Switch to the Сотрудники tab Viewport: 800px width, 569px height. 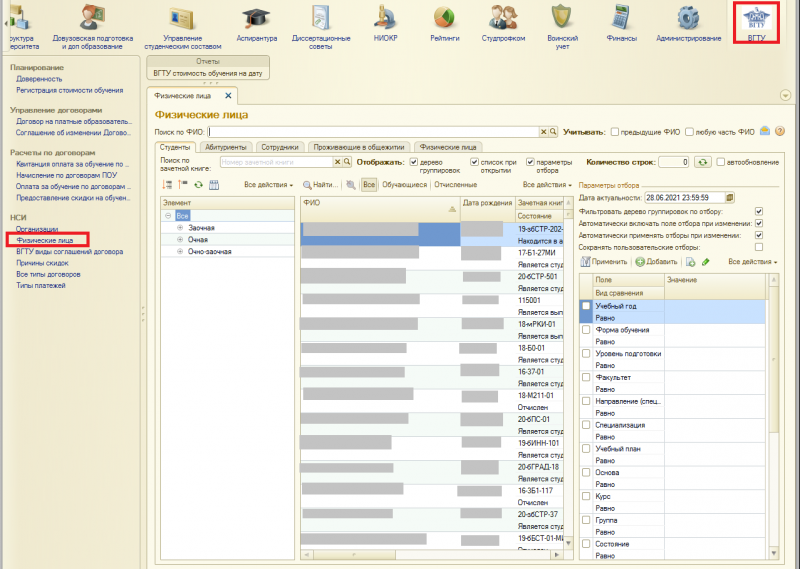280,147
